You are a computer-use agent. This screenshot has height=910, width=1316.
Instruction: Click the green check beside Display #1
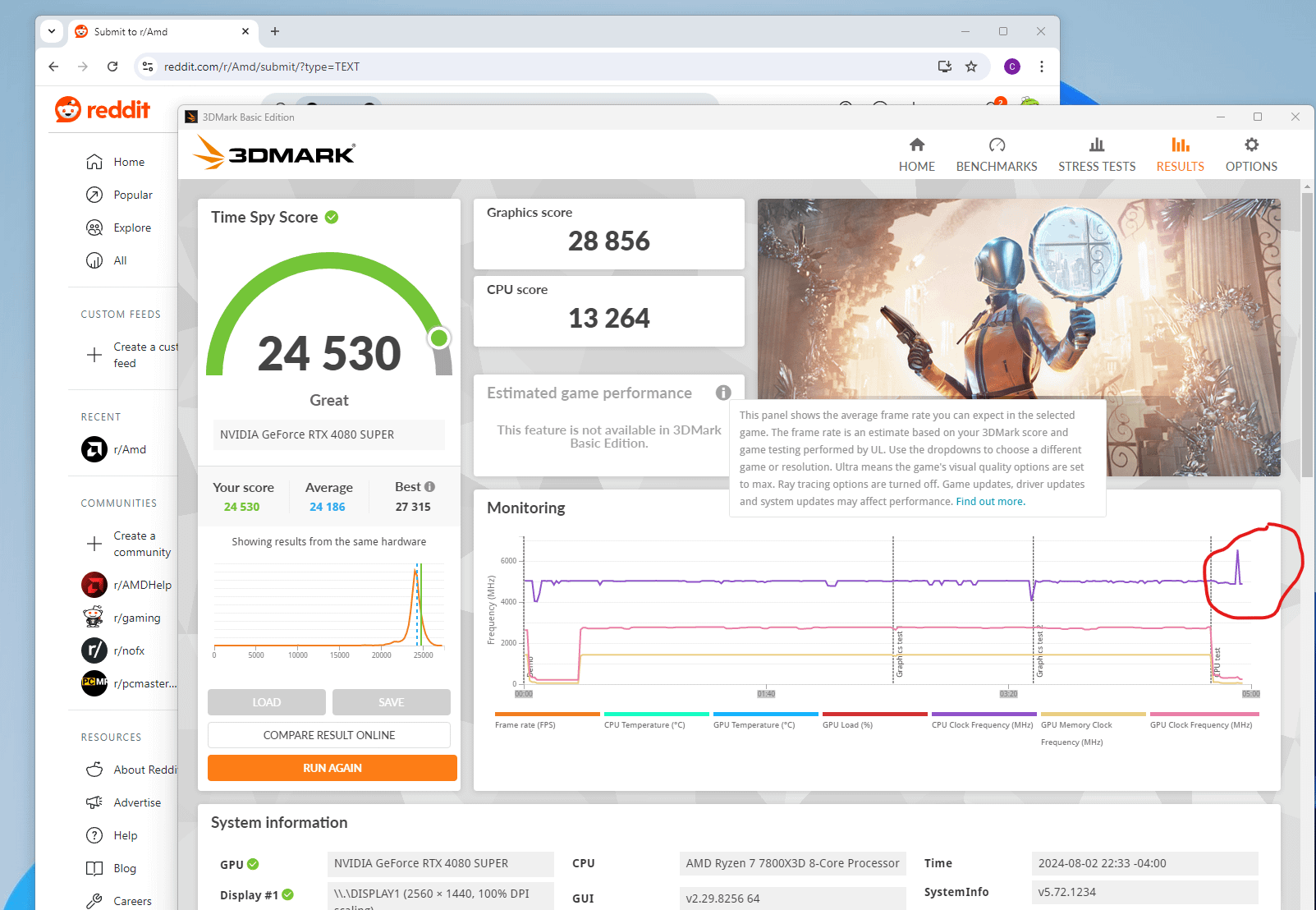click(288, 894)
